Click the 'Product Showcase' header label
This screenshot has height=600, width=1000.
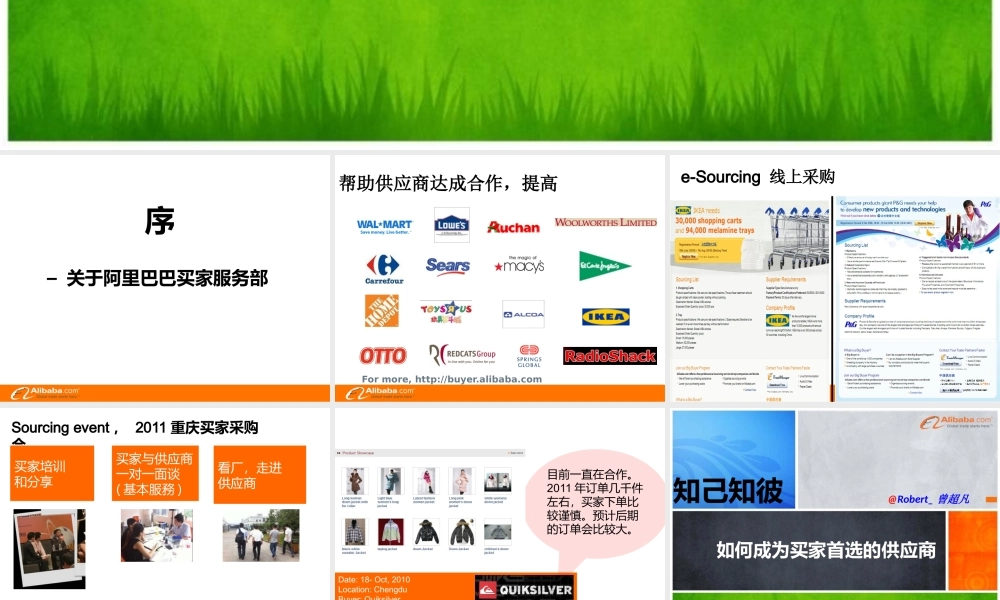click(x=358, y=453)
